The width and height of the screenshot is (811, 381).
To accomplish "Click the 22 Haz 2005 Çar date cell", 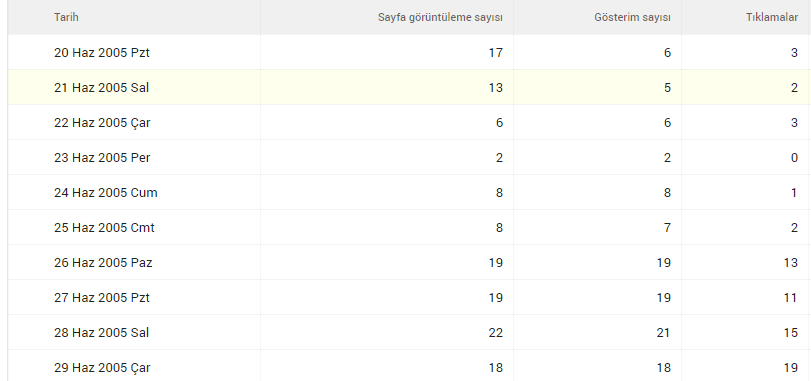I will pos(102,123).
